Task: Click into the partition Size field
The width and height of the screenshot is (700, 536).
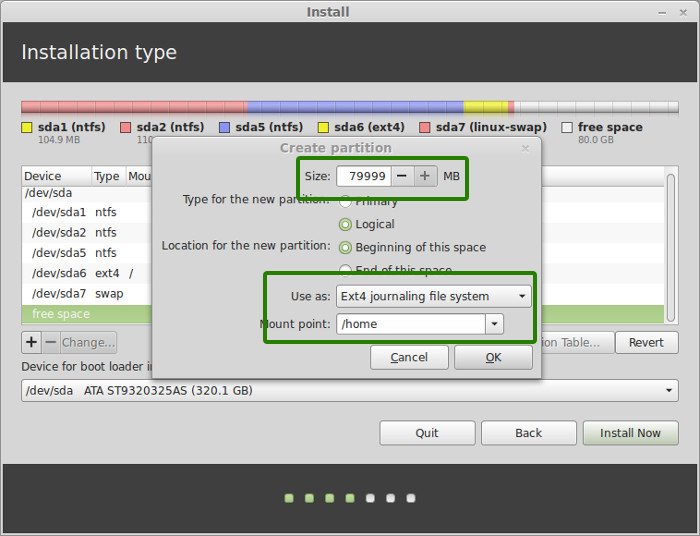Action: pyautogui.click(x=362, y=176)
